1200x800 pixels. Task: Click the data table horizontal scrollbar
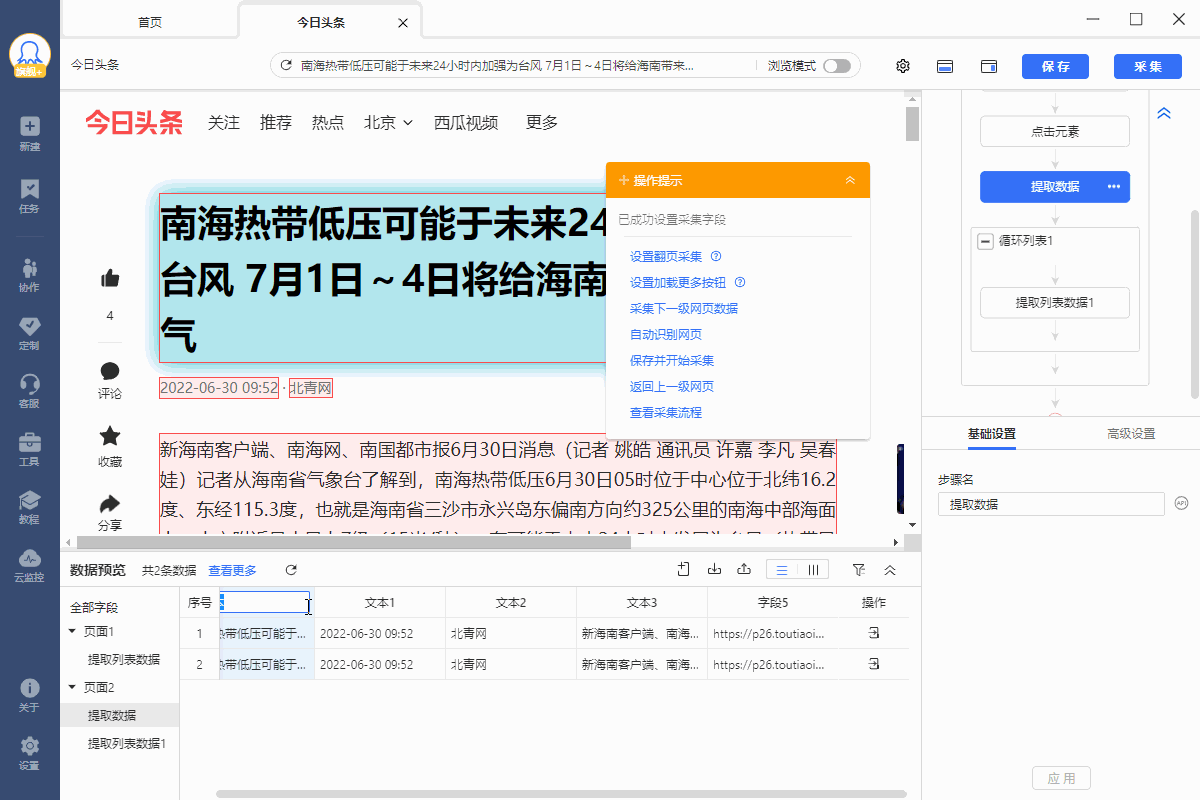coord(561,794)
